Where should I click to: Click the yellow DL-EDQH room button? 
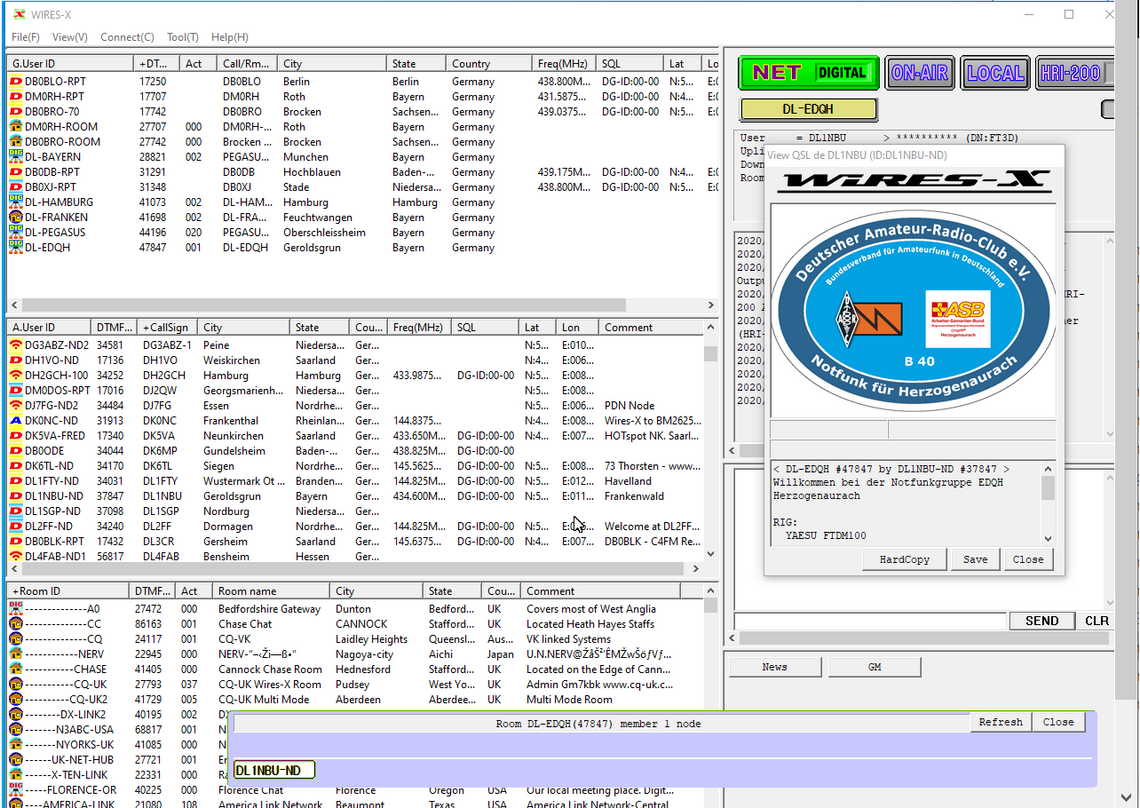click(x=808, y=109)
